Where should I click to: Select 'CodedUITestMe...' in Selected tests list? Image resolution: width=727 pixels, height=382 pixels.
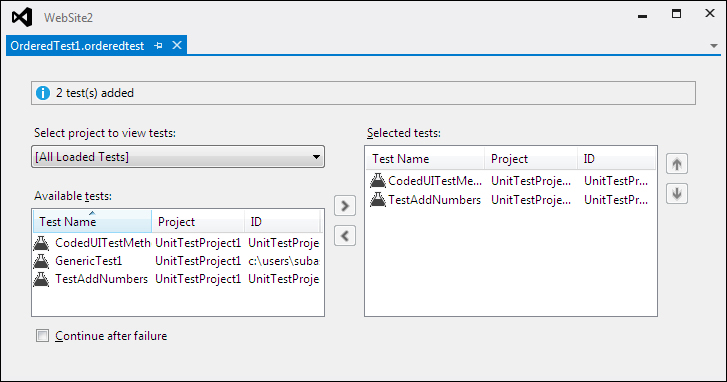(x=435, y=181)
